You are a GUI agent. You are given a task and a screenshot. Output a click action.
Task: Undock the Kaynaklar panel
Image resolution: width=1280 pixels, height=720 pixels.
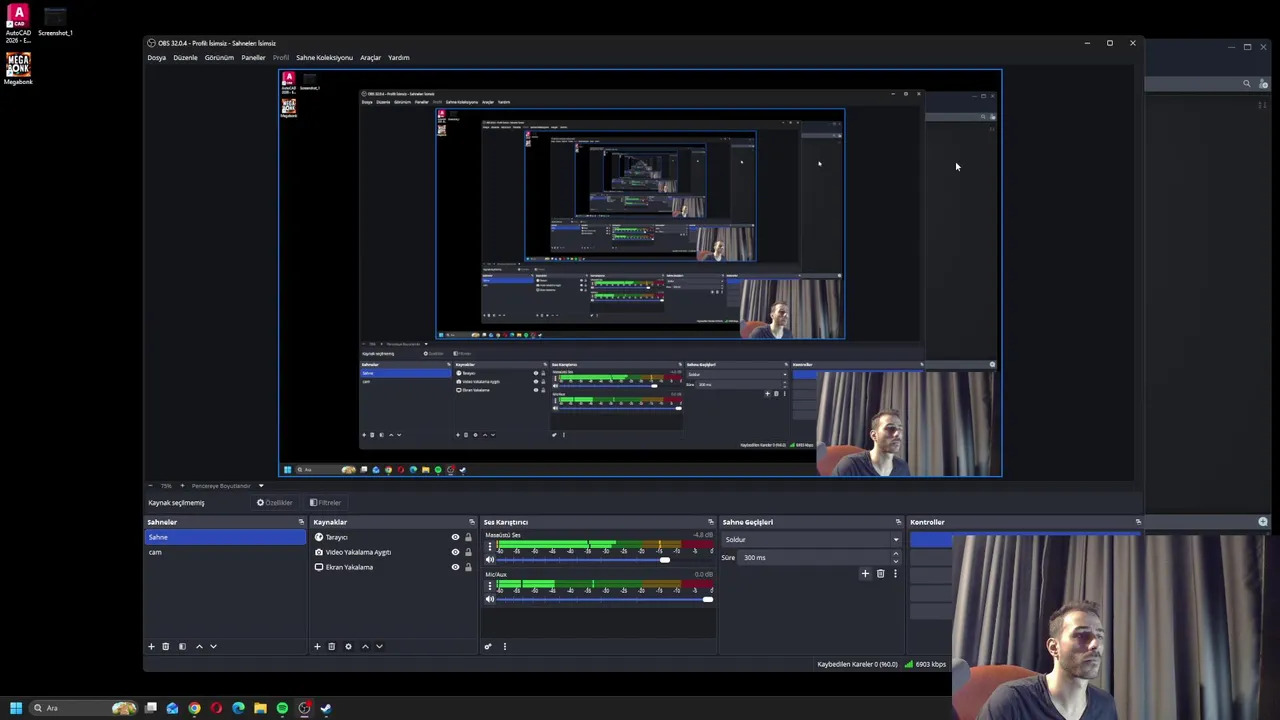coord(471,522)
